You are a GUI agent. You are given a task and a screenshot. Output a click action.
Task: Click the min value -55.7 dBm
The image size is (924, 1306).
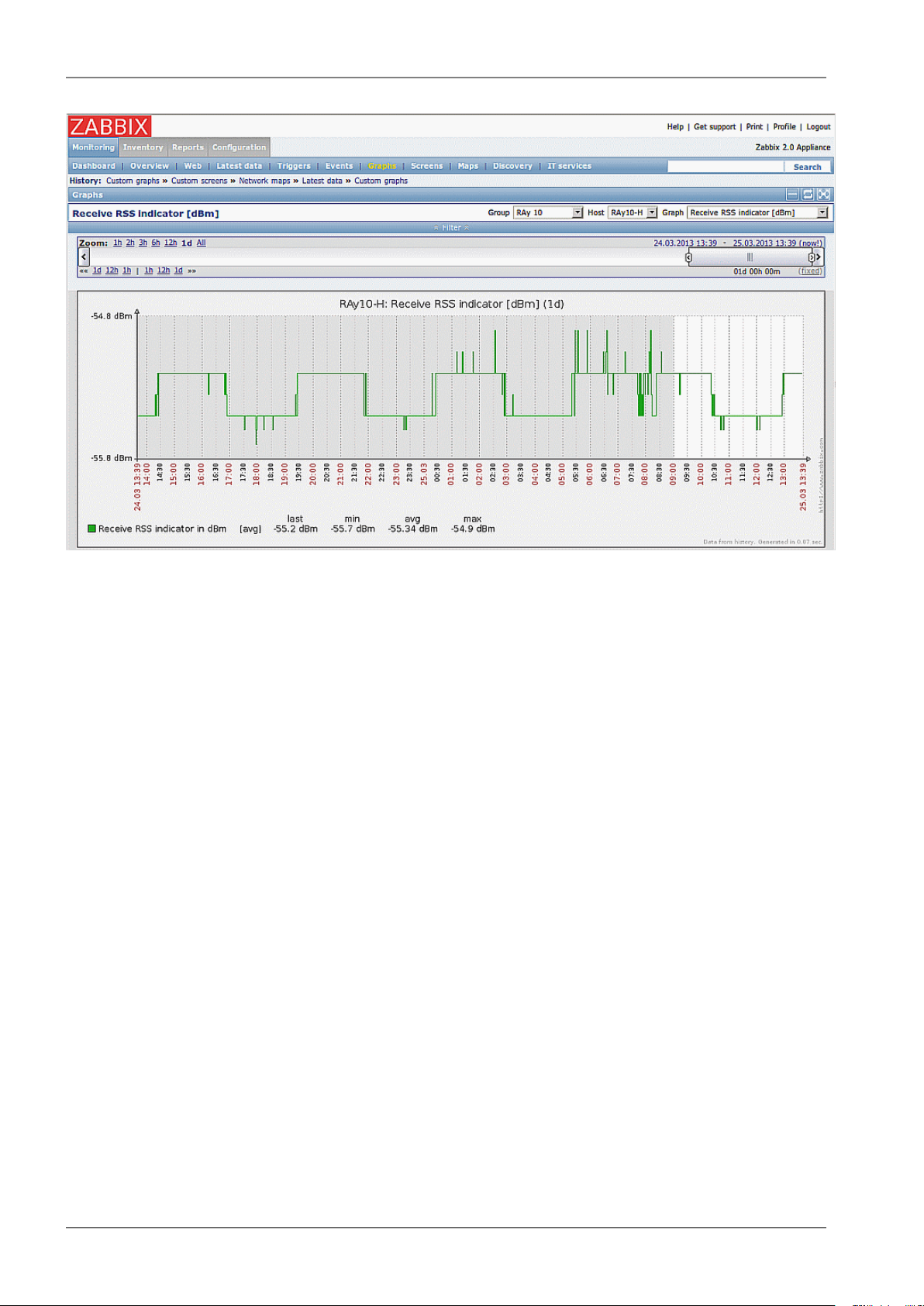353,529
